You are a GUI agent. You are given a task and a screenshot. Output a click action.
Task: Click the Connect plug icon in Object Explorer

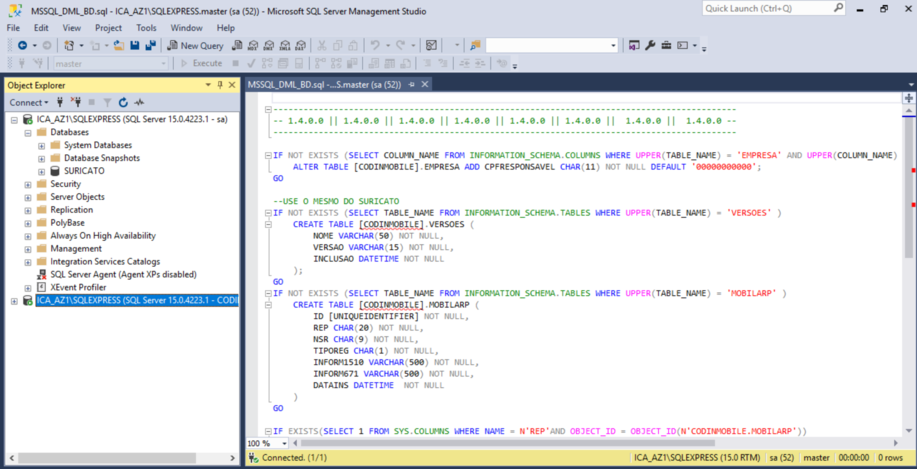coord(60,102)
